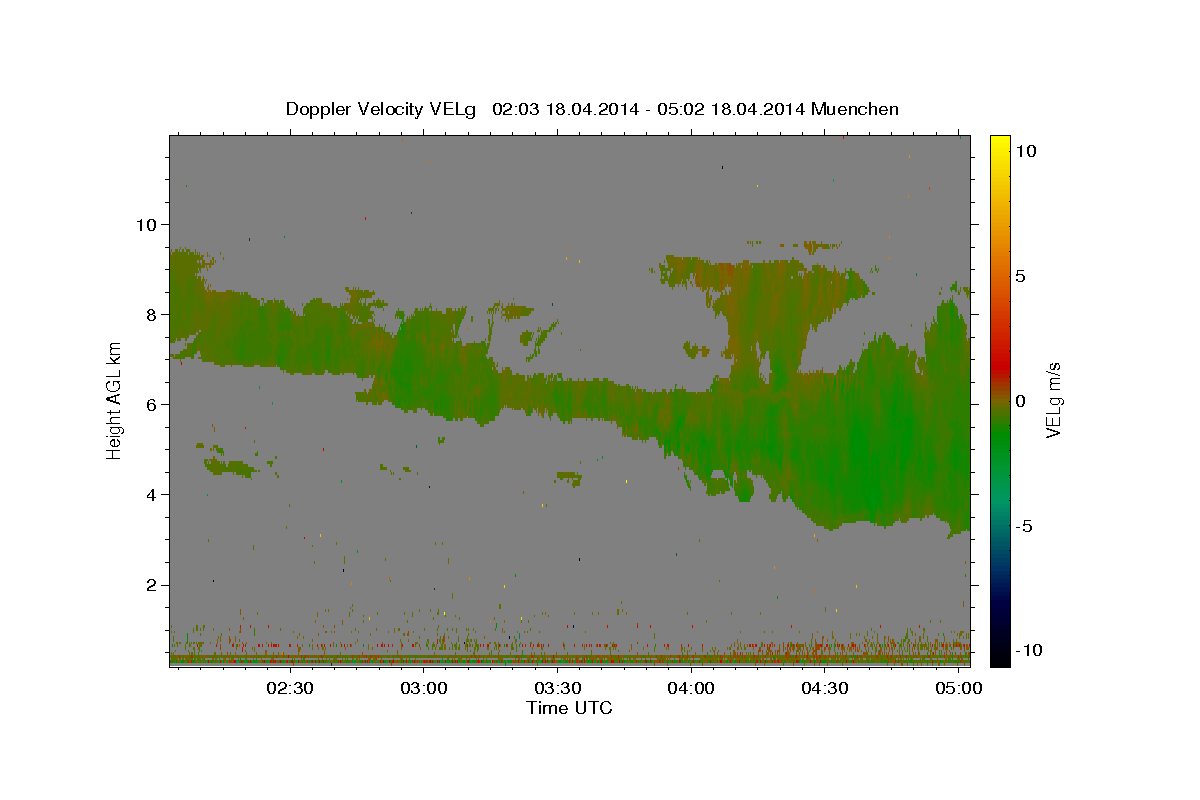Screen dimensions: 1200x800
Task: Click the 04:30 time tick label
Action: tap(825, 688)
